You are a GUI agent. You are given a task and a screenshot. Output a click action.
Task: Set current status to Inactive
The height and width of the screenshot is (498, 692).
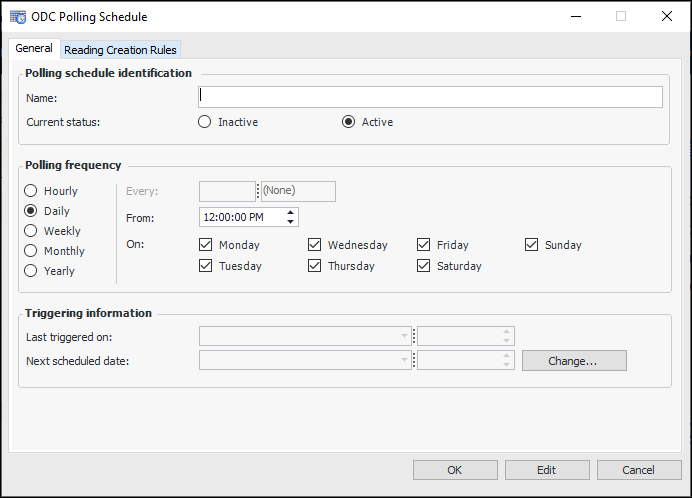205,122
